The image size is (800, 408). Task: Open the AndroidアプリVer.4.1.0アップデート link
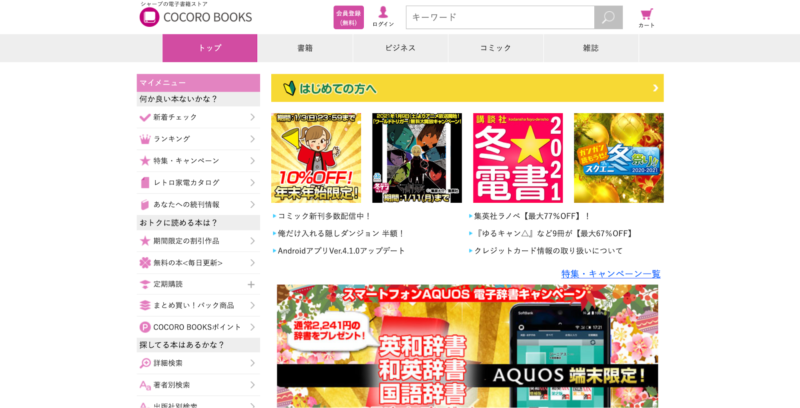[x=341, y=251]
